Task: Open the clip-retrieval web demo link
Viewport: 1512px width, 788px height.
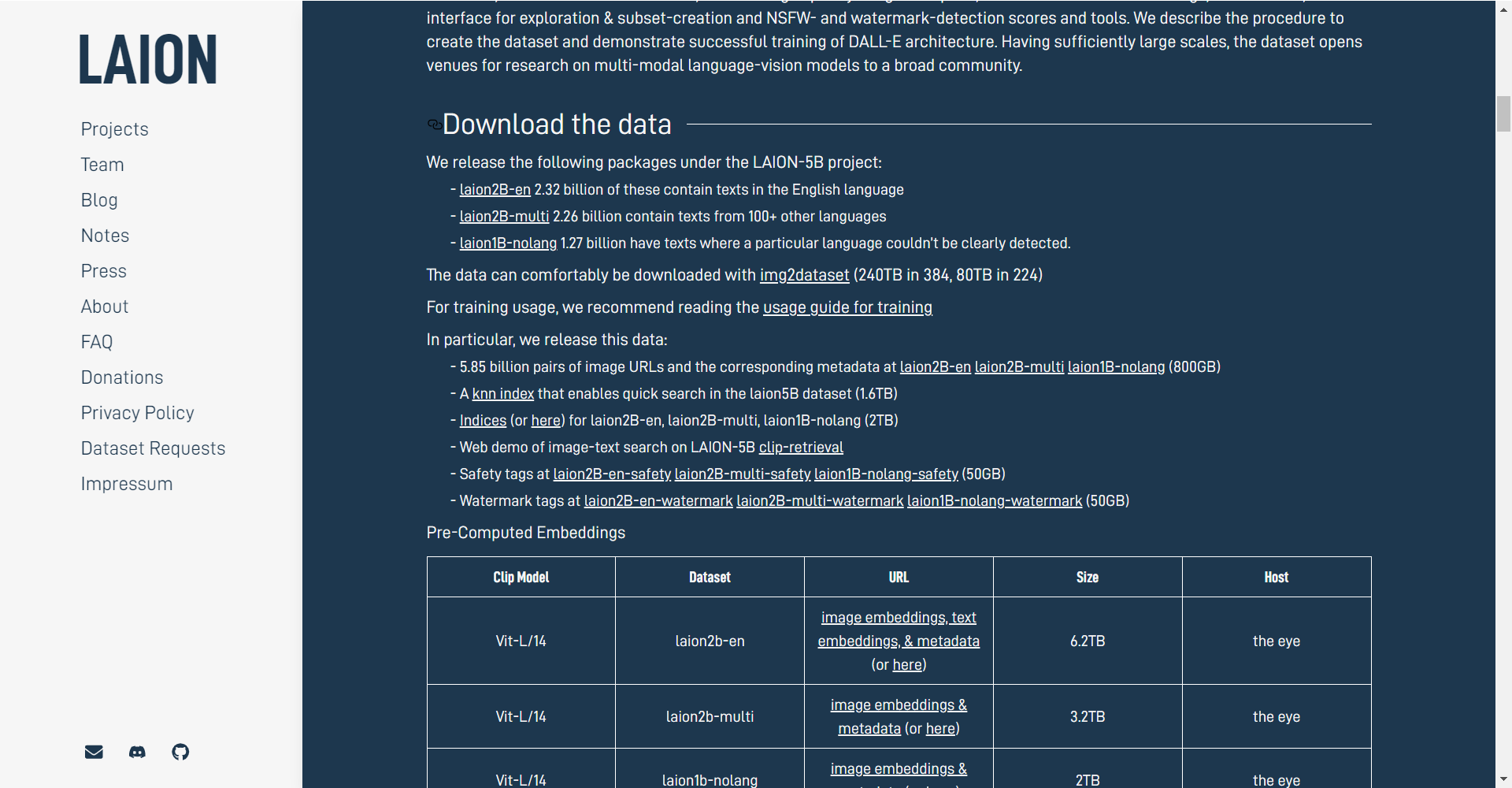Action: pyautogui.click(x=801, y=448)
